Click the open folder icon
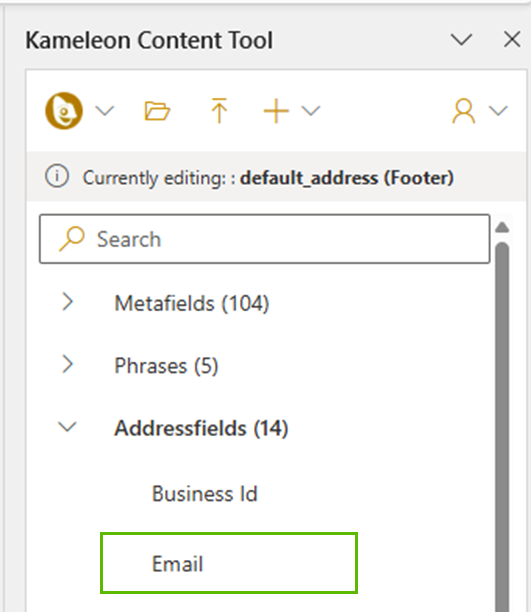 (157, 111)
